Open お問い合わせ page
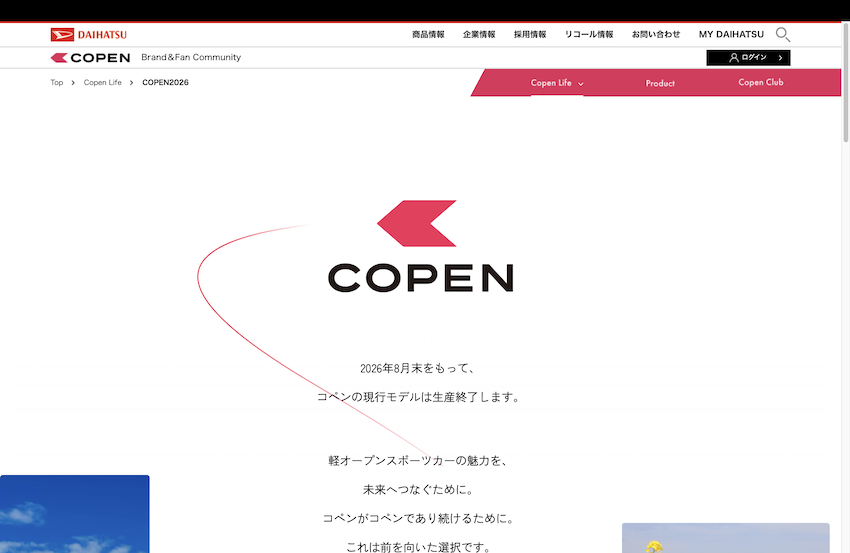Image resolution: width=850 pixels, height=553 pixels. click(656, 34)
